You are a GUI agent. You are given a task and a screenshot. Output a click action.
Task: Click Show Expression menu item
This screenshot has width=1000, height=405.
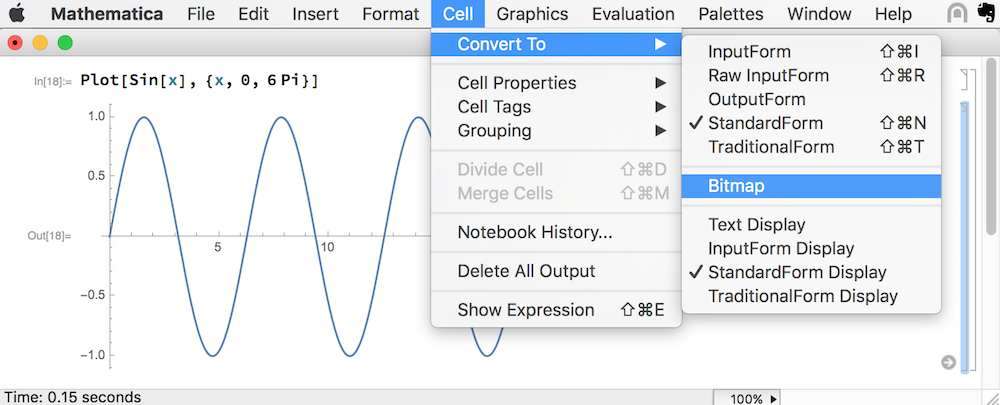tap(526, 310)
